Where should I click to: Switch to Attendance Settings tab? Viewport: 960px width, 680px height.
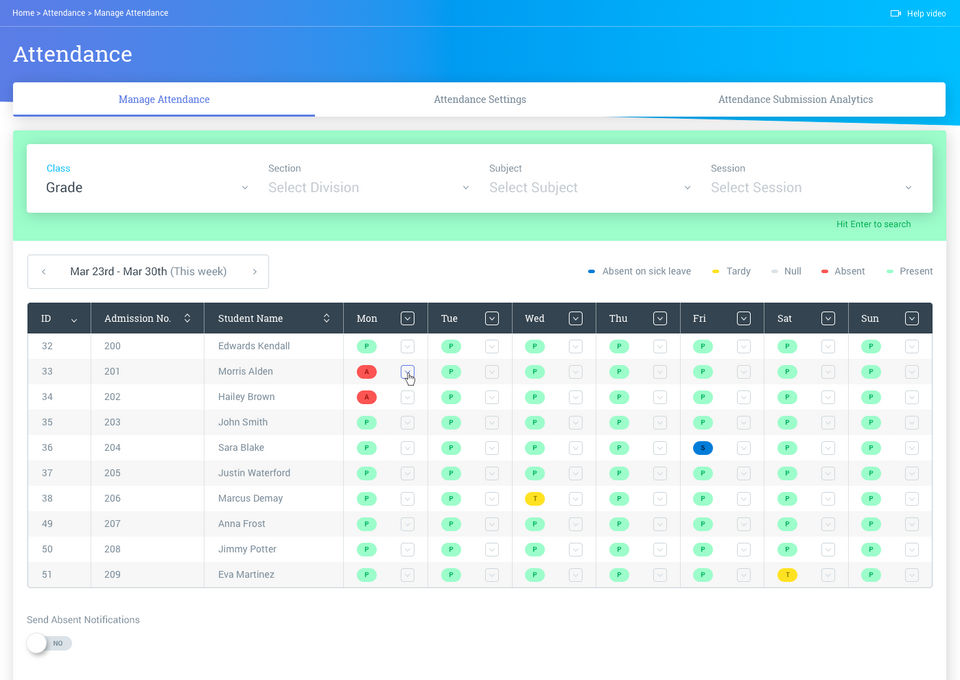tap(479, 100)
